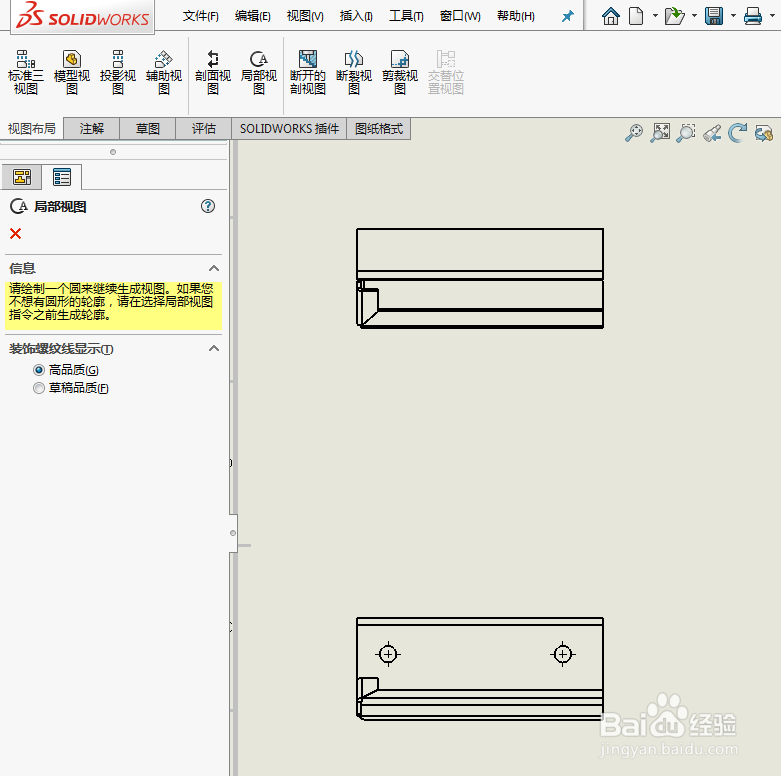Open the 工具(T) menu
The image size is (781, 776).
[406, 16]
